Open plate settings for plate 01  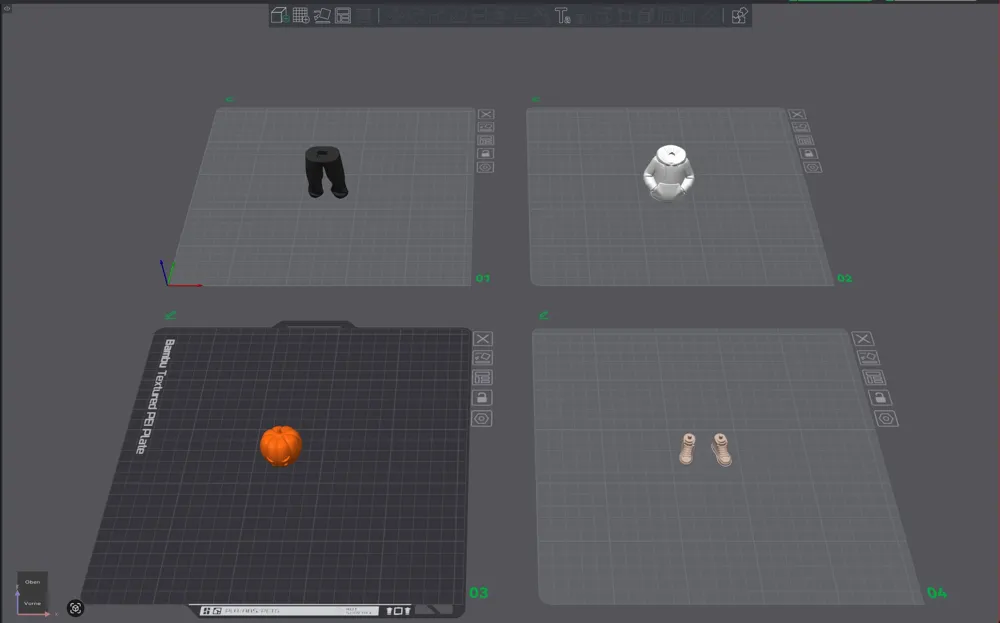tap(486, 167)
